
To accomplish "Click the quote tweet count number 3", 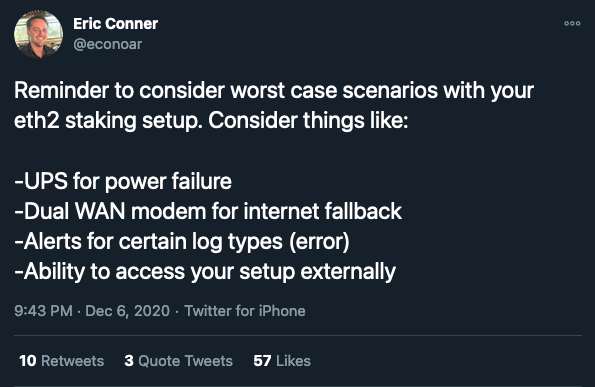I will coord(129,361).
